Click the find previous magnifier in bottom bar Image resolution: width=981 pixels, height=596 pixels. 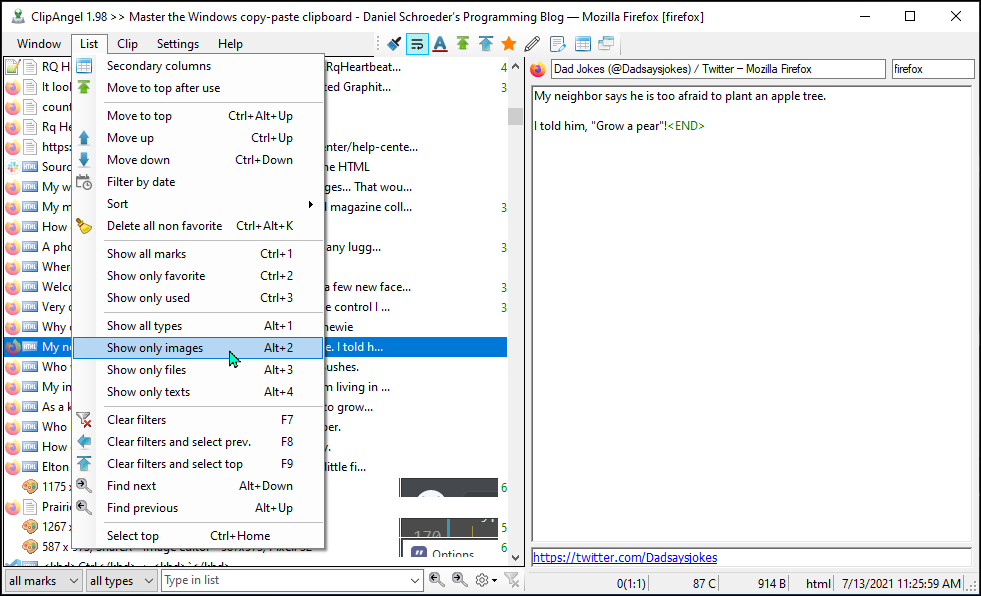click(x=437, y=580)
